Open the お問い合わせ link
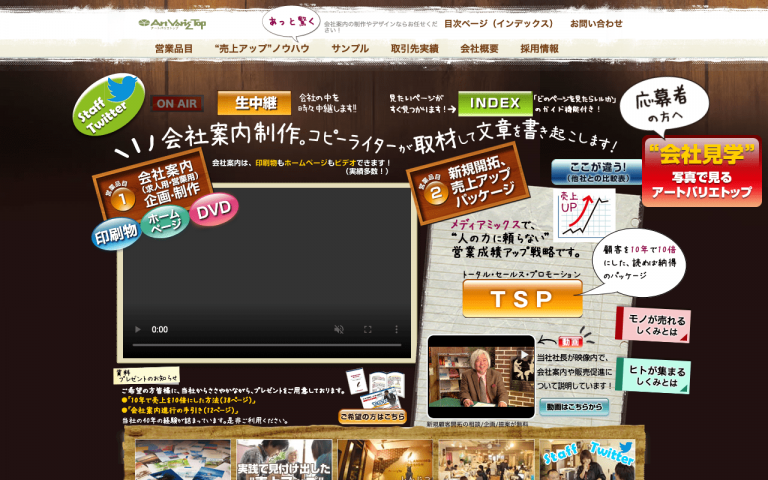768x480 pixels. click(x=596, y=24)
